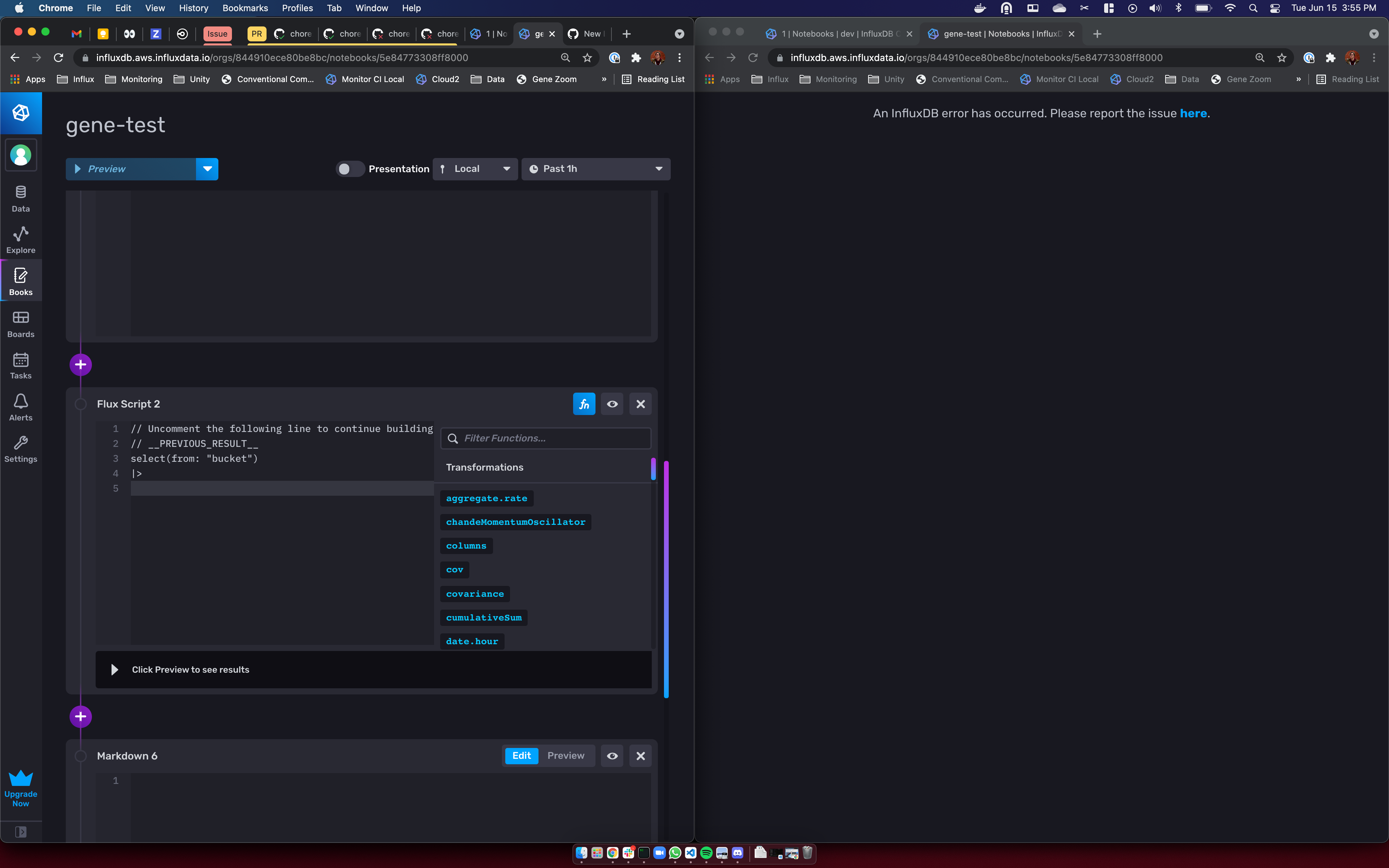Image resolution: width=1389 pixels, height=868 pixels.
Task: Open the Explore section in sidebar
Action: tap(21, 240)
